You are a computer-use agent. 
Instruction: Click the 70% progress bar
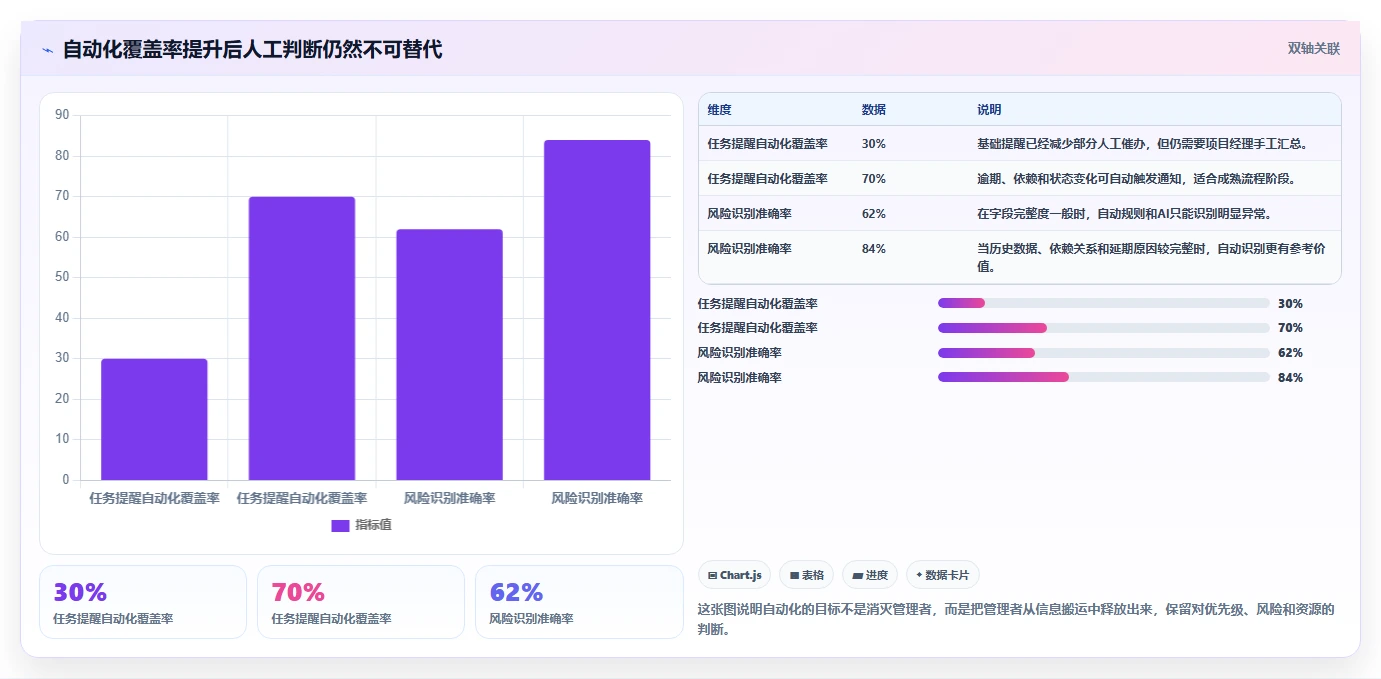1104,328
